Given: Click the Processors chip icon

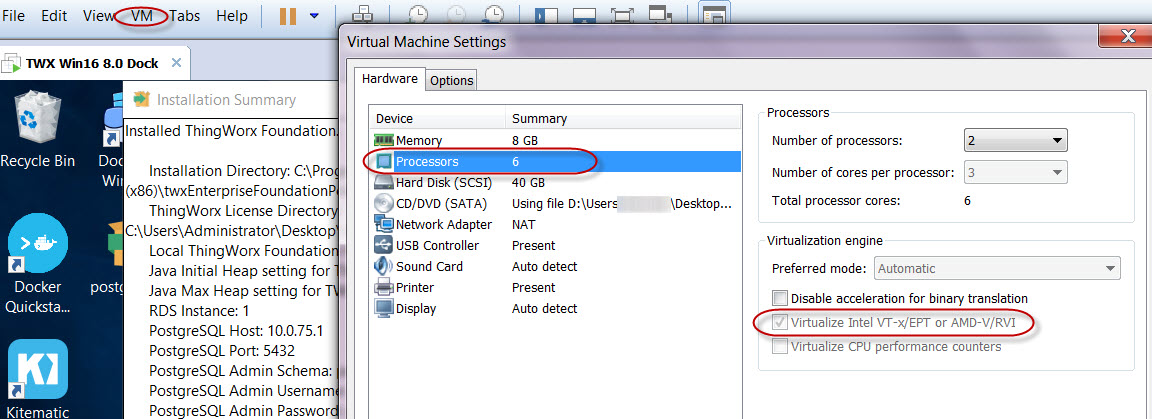Looking at the screenshot, I should click(384, 161).
